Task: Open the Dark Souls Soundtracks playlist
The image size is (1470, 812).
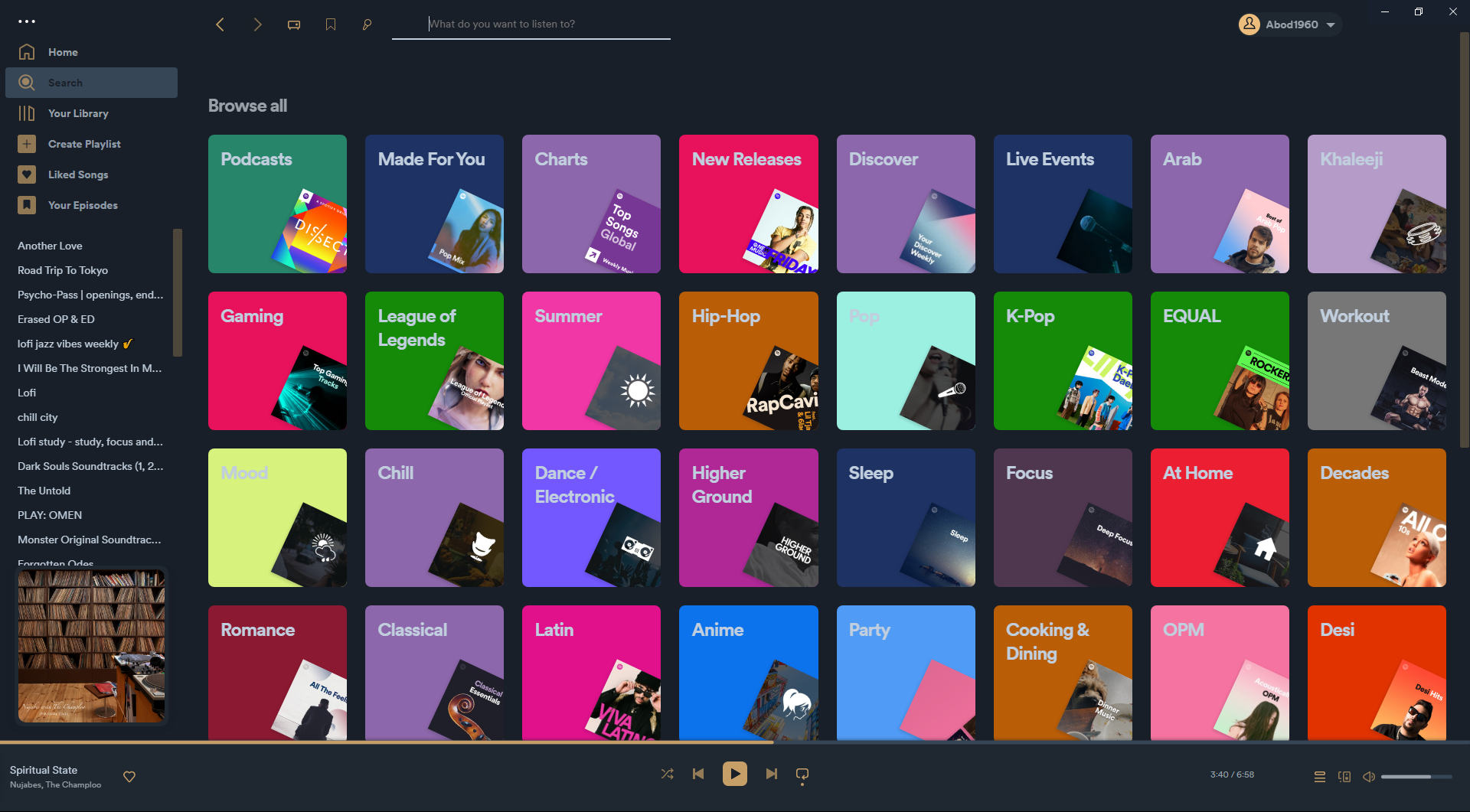Action: [90, 466]
